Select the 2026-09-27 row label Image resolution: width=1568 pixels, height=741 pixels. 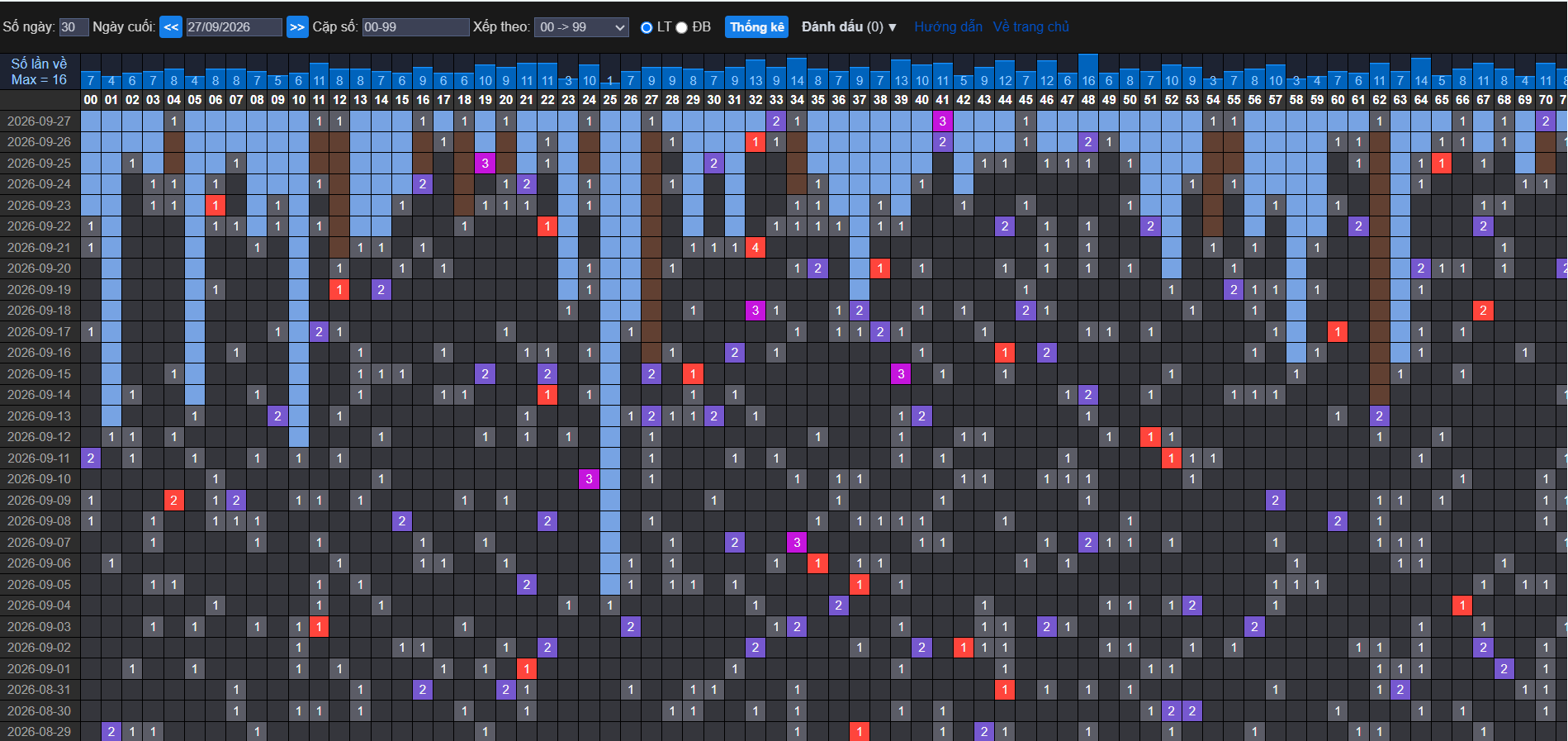point(40,121)
